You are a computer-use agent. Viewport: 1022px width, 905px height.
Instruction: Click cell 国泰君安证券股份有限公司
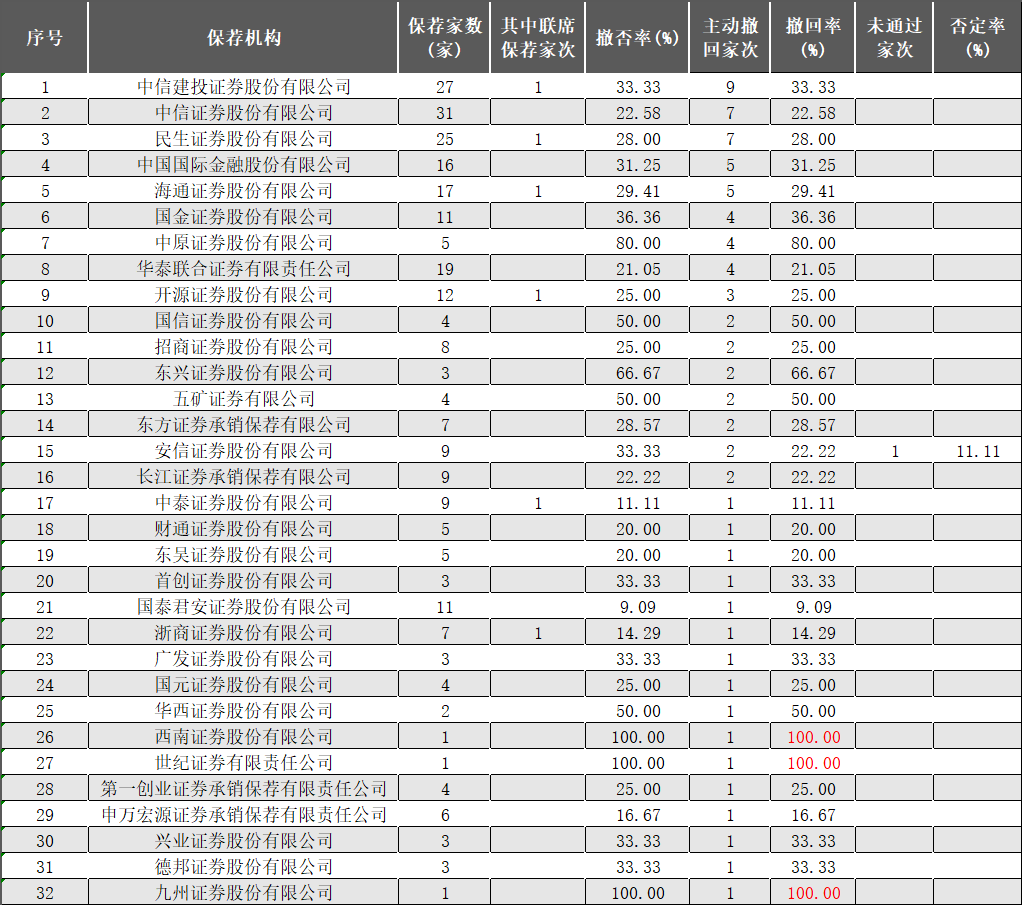[x=243, y=607]
